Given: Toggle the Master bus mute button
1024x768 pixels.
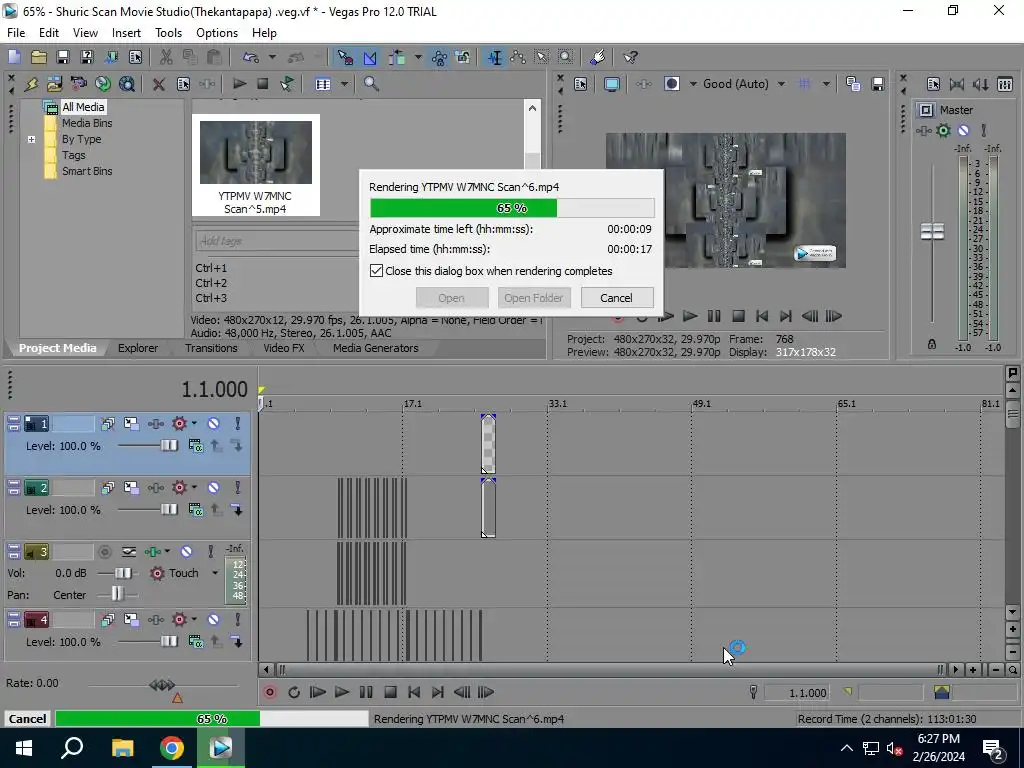Looking at the screenshot, I should [x=963, y=131].
